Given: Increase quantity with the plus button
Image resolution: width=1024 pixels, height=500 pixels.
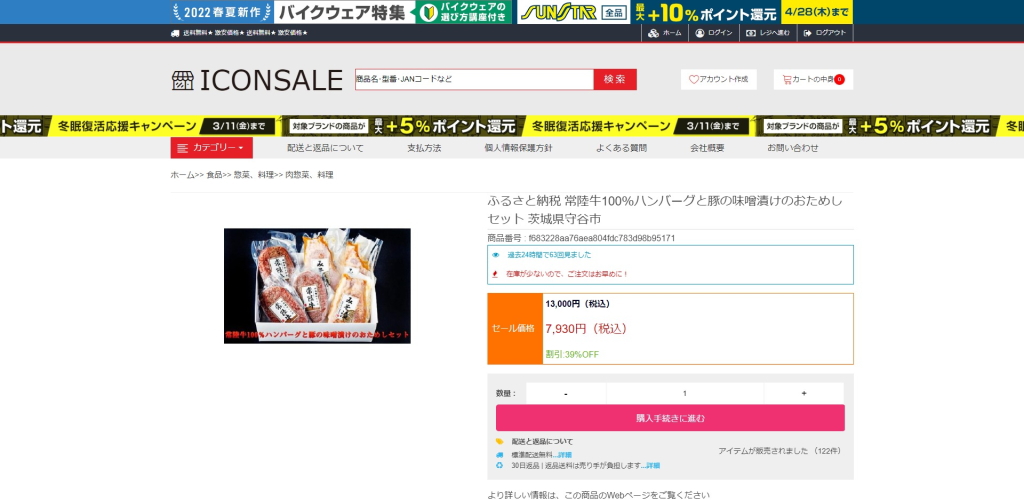Looking at the screenshot, I should (804, 393).
